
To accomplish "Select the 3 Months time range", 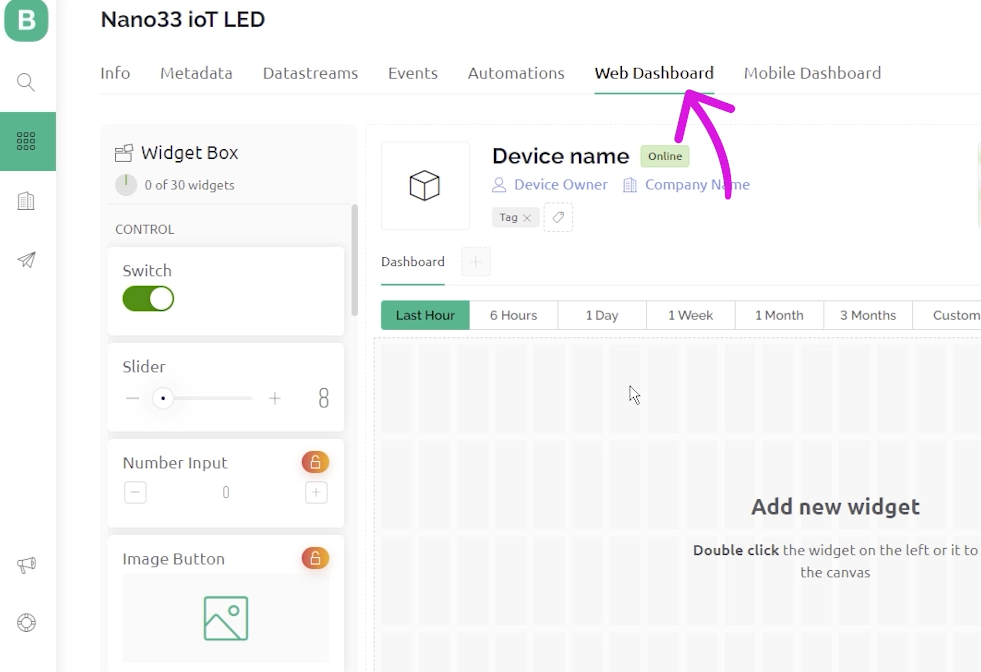I will (x=868, y=315).
